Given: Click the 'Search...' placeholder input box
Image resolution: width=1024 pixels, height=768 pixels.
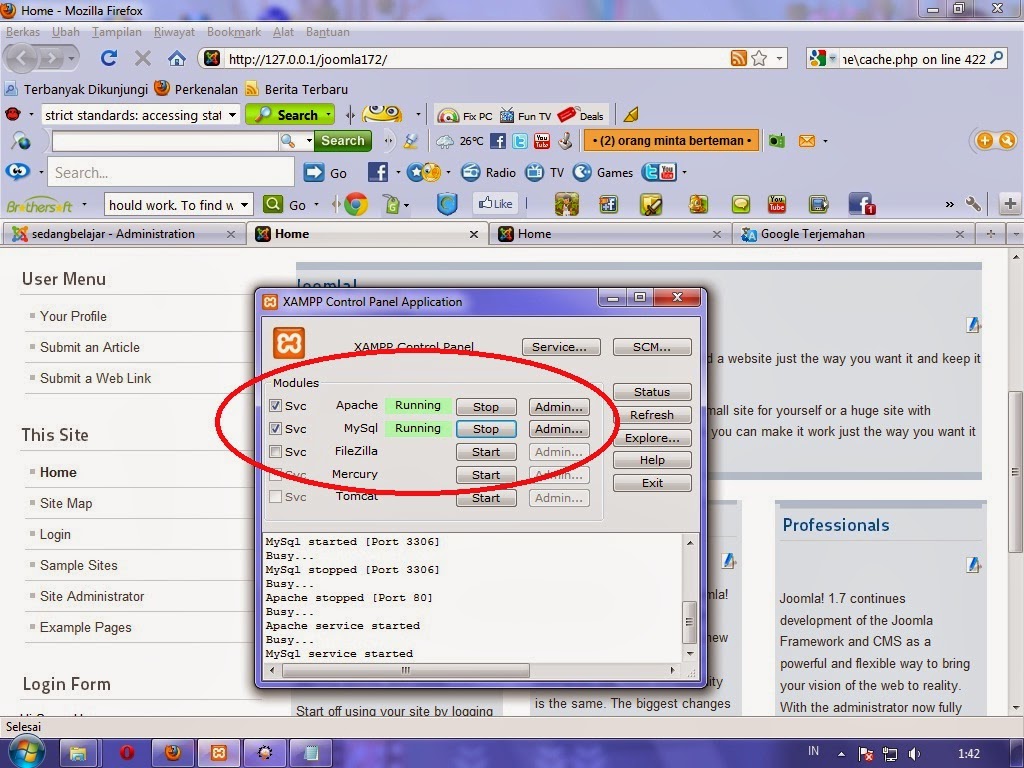Looking at the screenshot, I should click(x=171, y=172).
